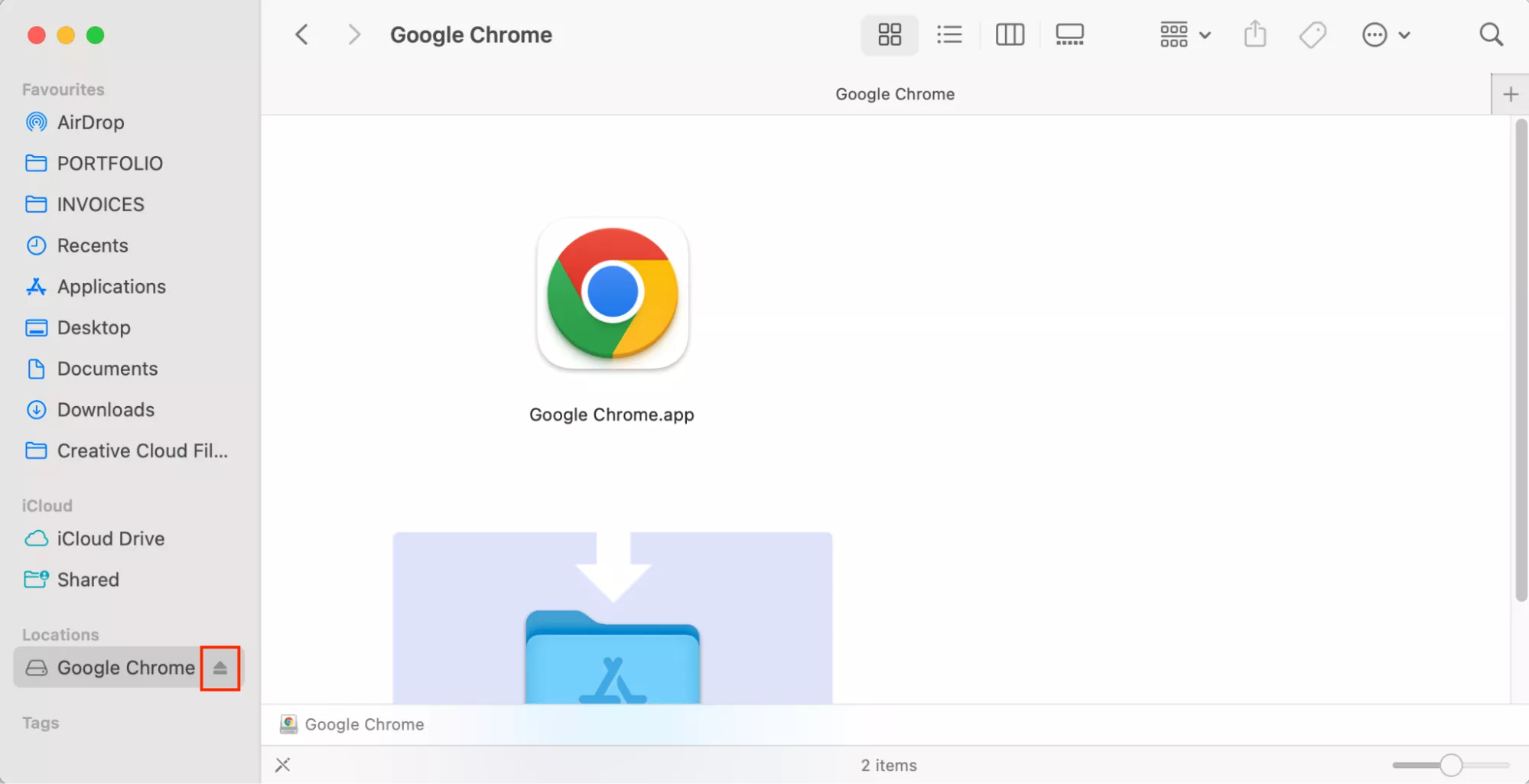
Task: Click the Share toolbar icon
Action: coord(1255,34)
